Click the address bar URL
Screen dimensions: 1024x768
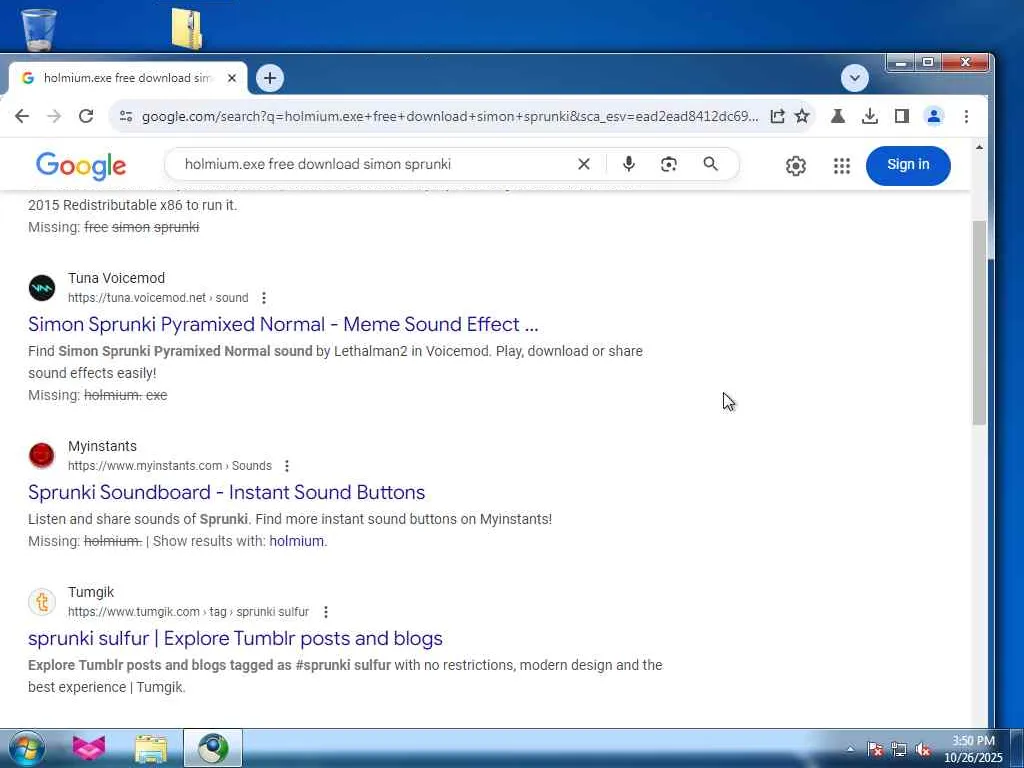click(450, 116)
